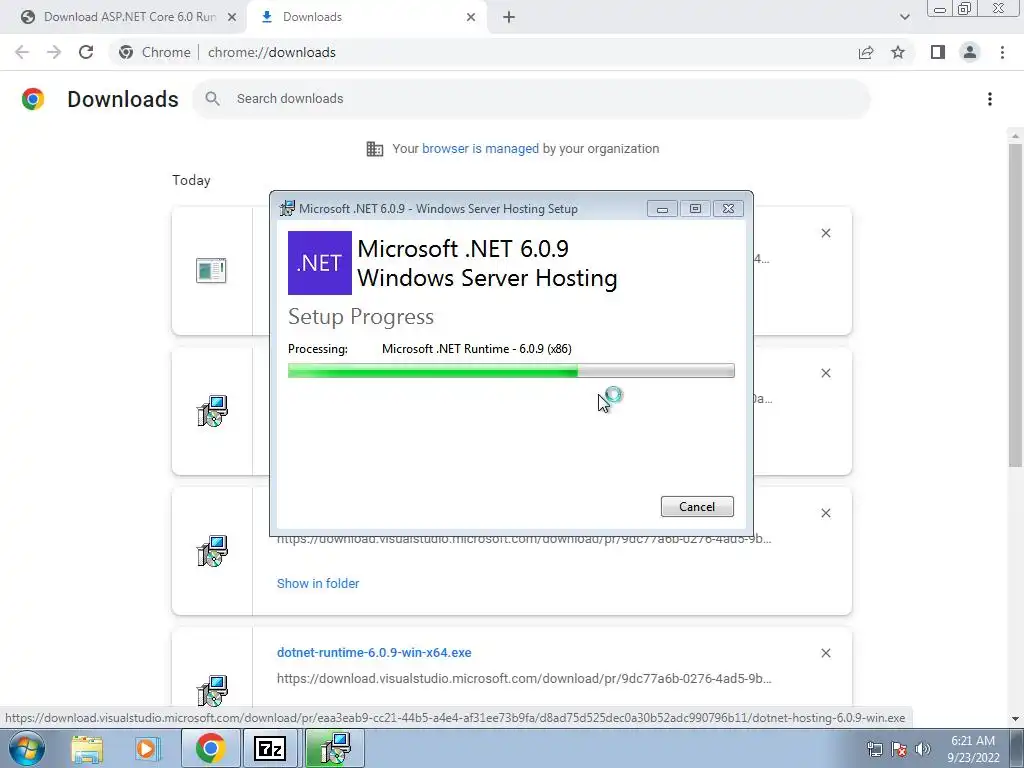The width and height of the screenshot is (1024, 768).
Task: Open the Downloads page more-actions menu
Action: [x=990, y=99]
